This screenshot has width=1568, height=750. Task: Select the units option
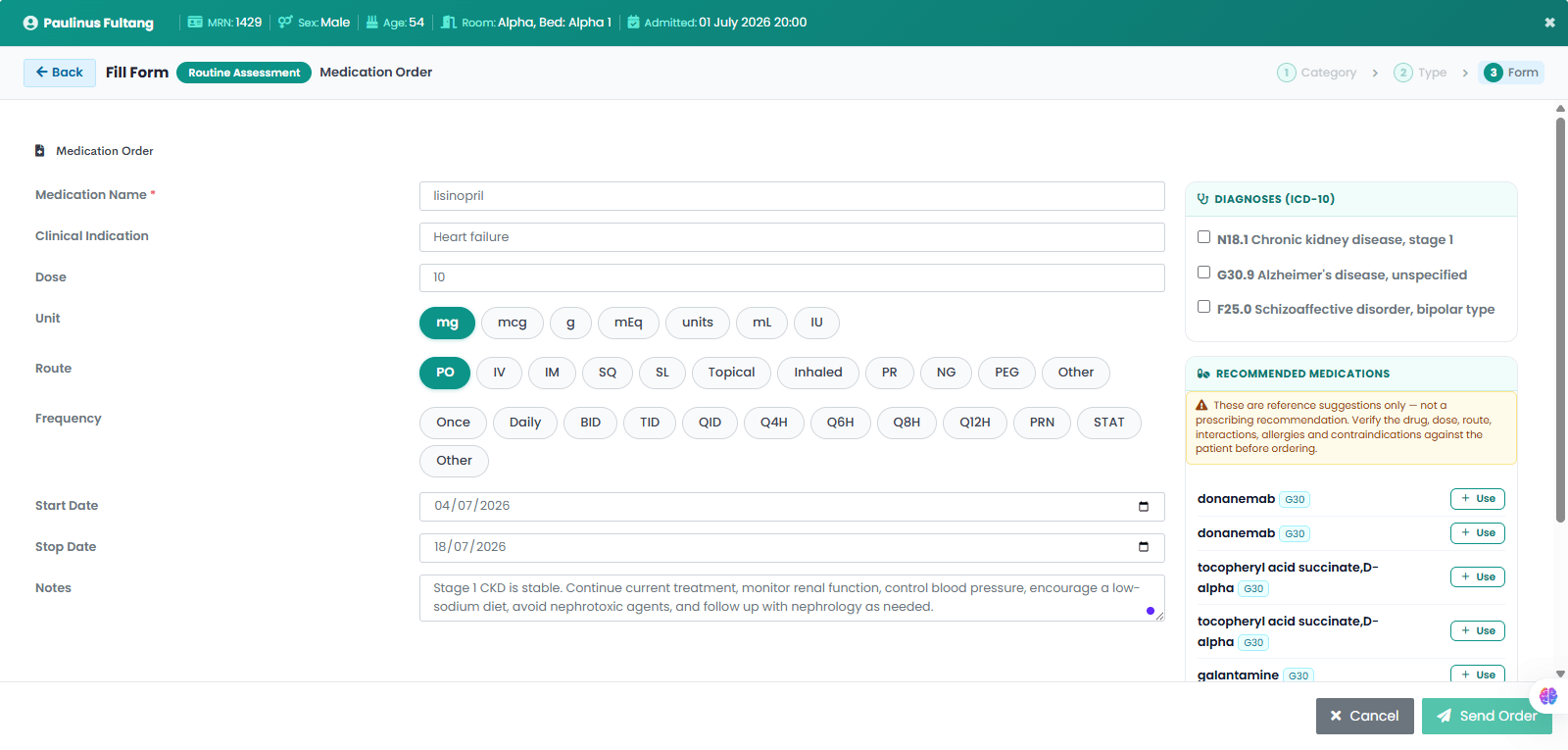pos(698,323)
